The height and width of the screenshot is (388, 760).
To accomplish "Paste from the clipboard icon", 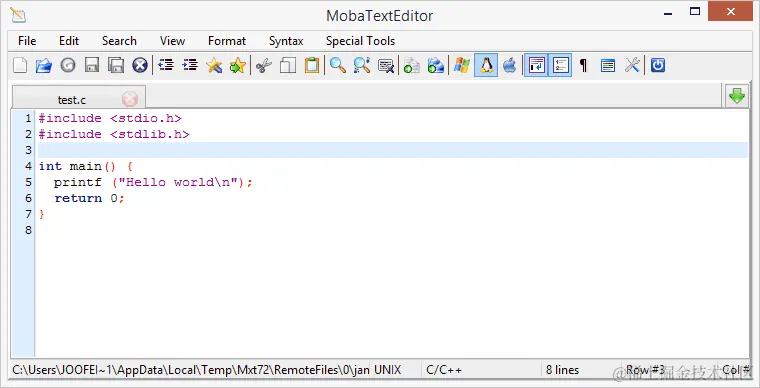I will click(x=312, y=65).
